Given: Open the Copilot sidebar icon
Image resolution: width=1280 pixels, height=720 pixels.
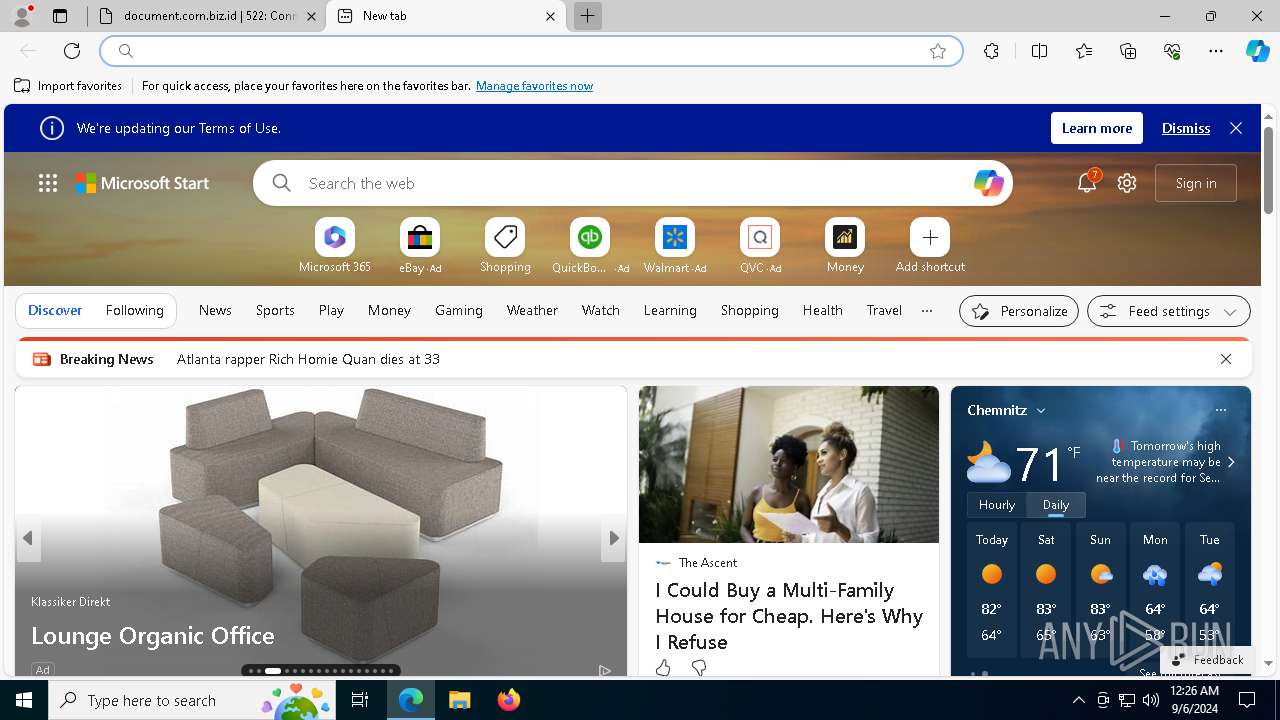Looking at the screenshot, I should click(1257, 51).
